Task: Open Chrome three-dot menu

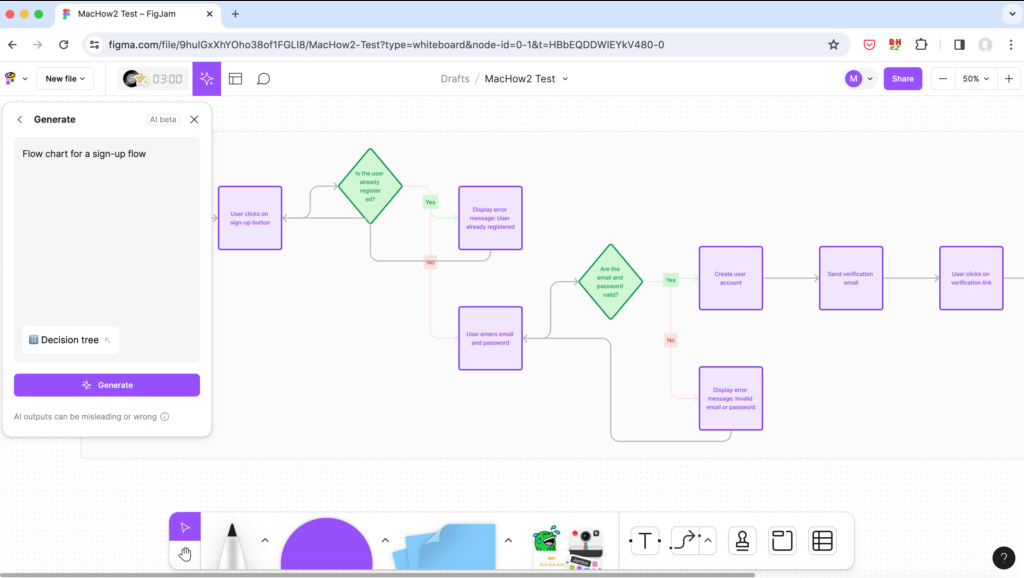Action: coord(1011,44)
